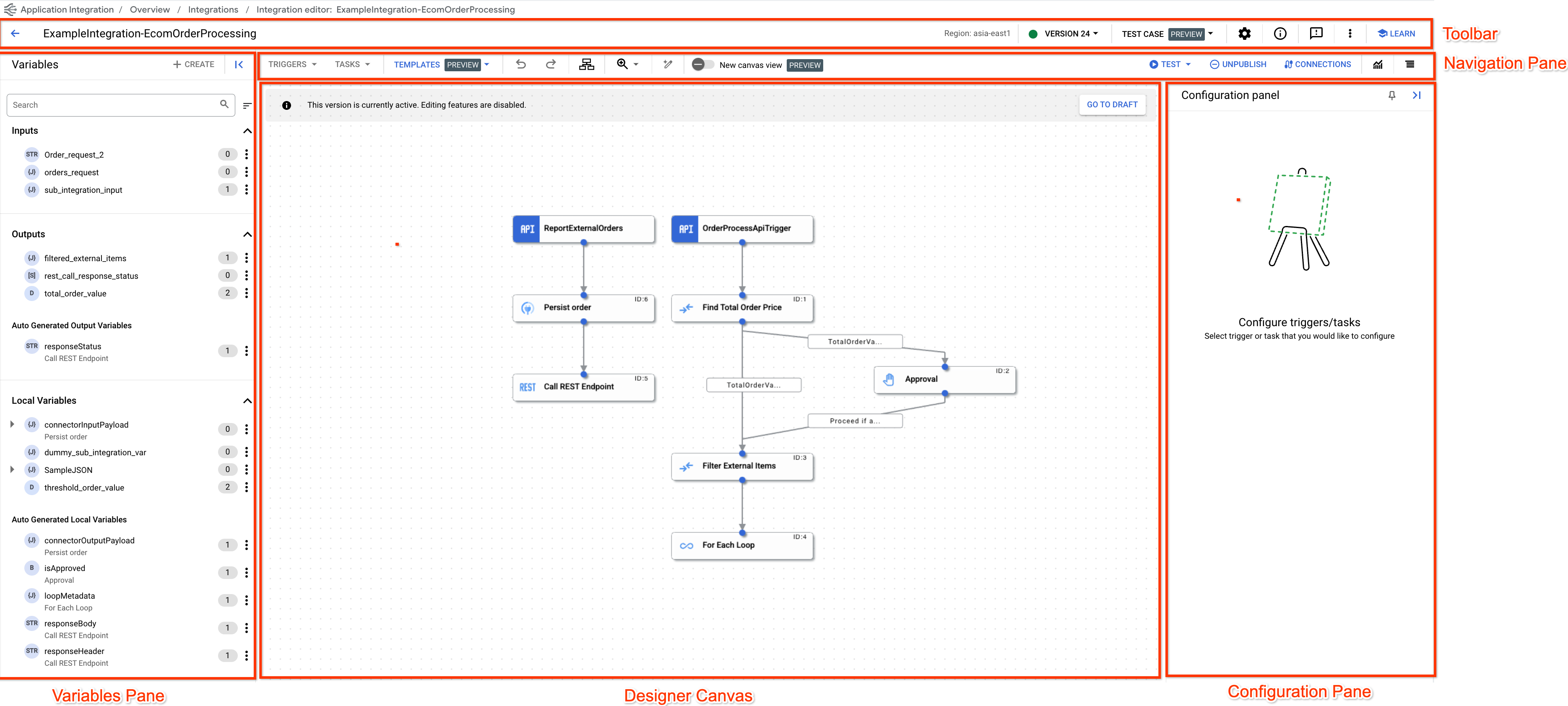Click the auto-layout icon in the toolbar
This screenshot has width=1568, height=706.
pyautogui.click(x=587, y=65)
